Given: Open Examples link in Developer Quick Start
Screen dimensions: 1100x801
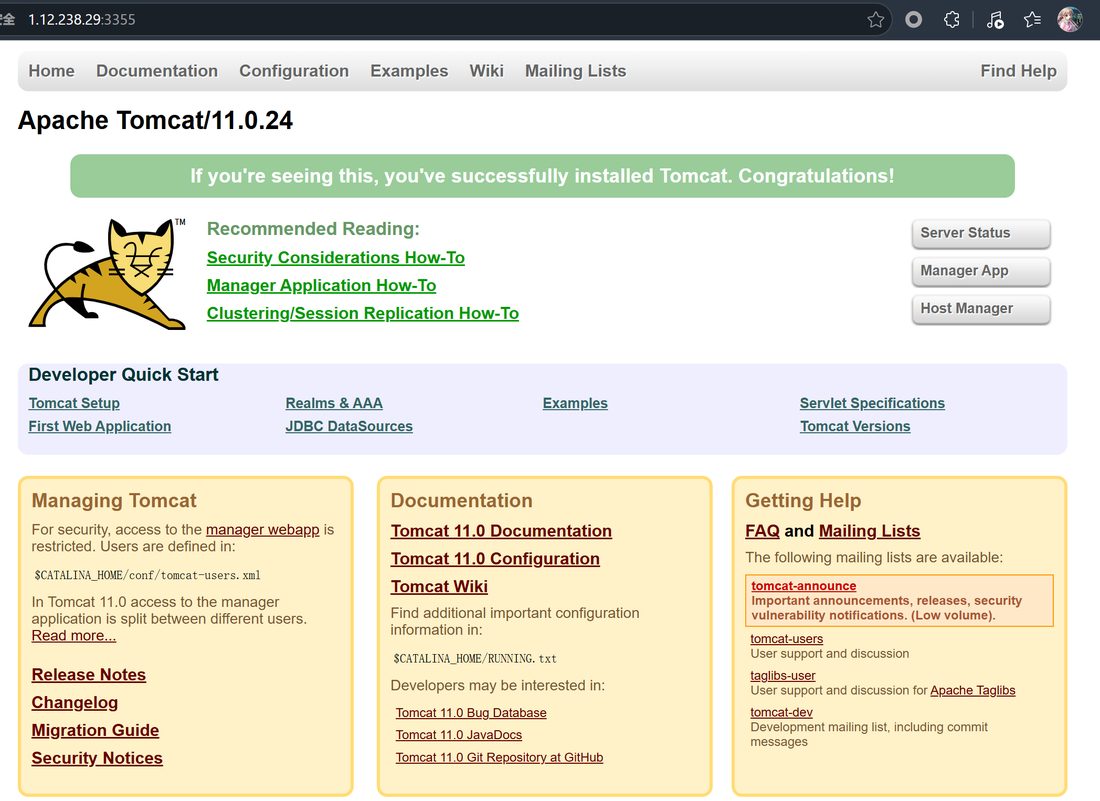Looking at the screenshot, I should tap(575, 403).
